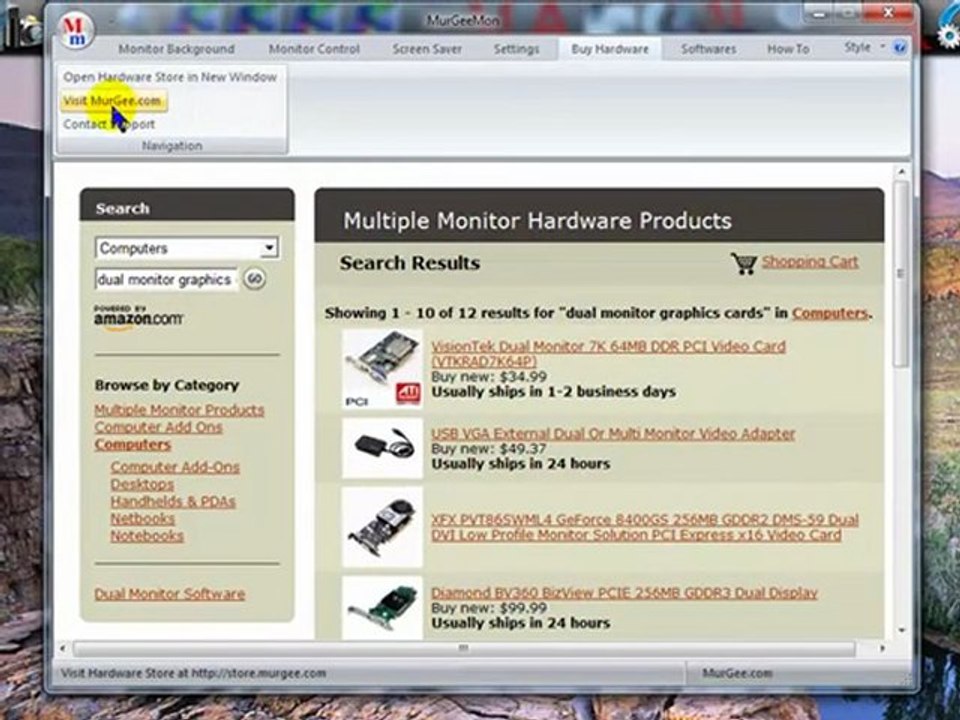Click the vertical scrollbar thumb
This screenshot has height=720, width=960.
900,274
